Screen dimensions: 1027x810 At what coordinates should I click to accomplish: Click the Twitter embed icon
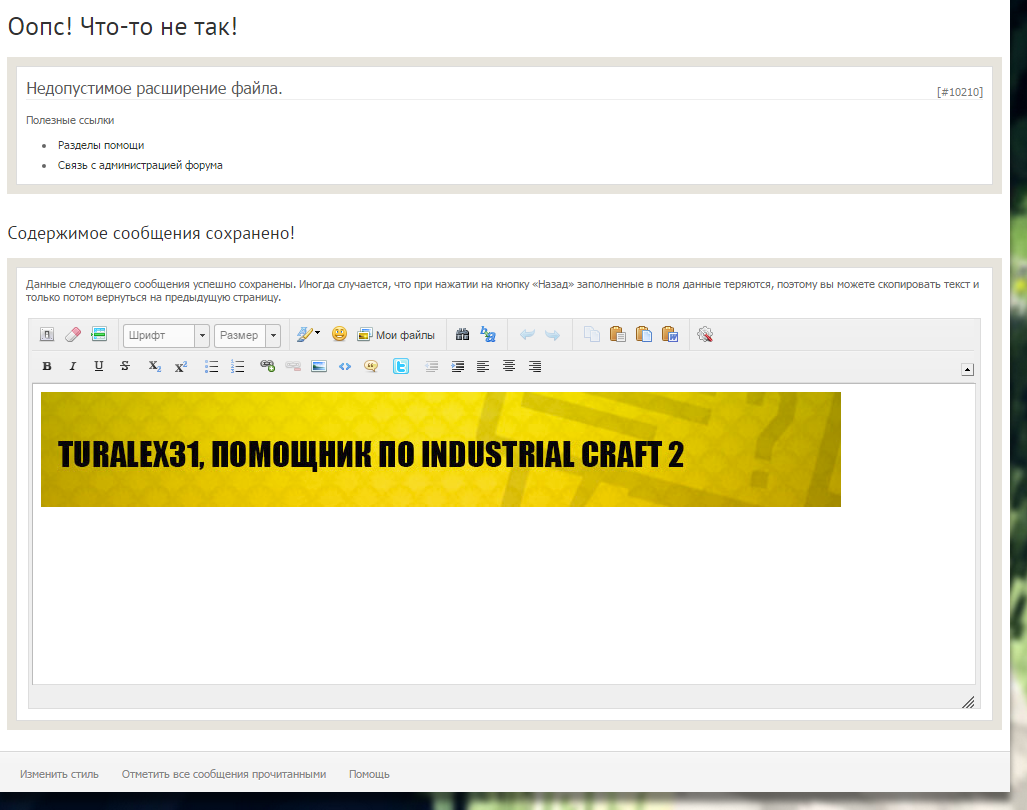point(401,366)
